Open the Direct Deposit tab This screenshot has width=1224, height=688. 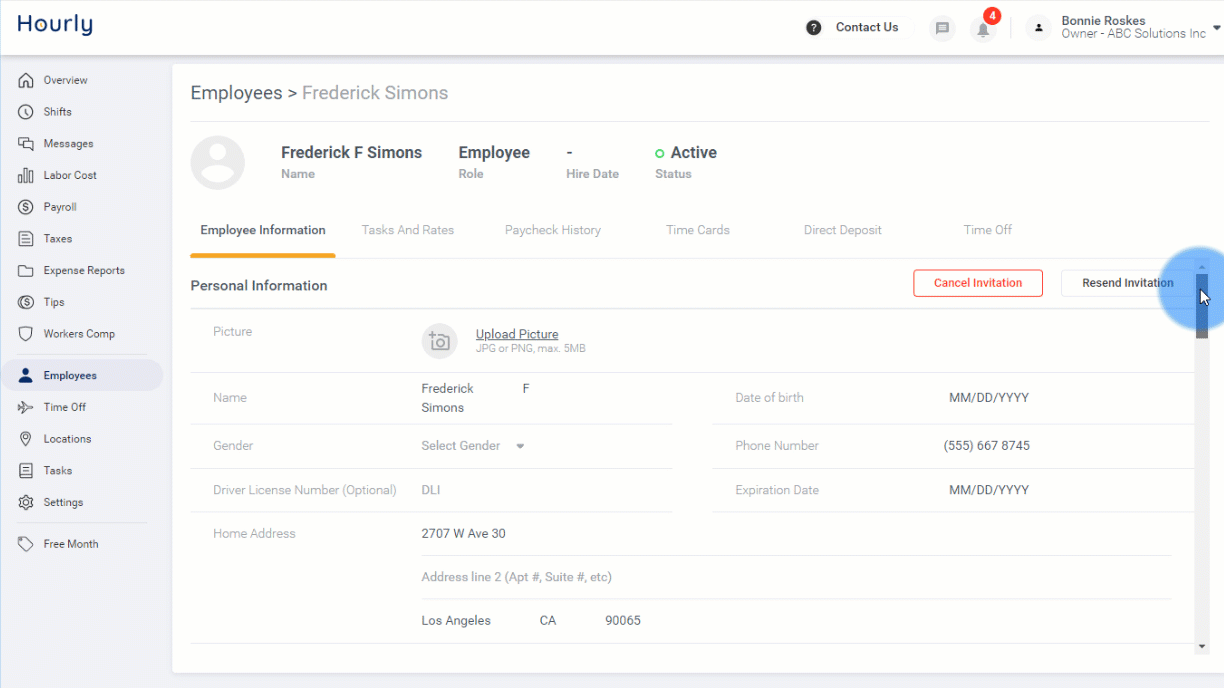pos(842,230)
